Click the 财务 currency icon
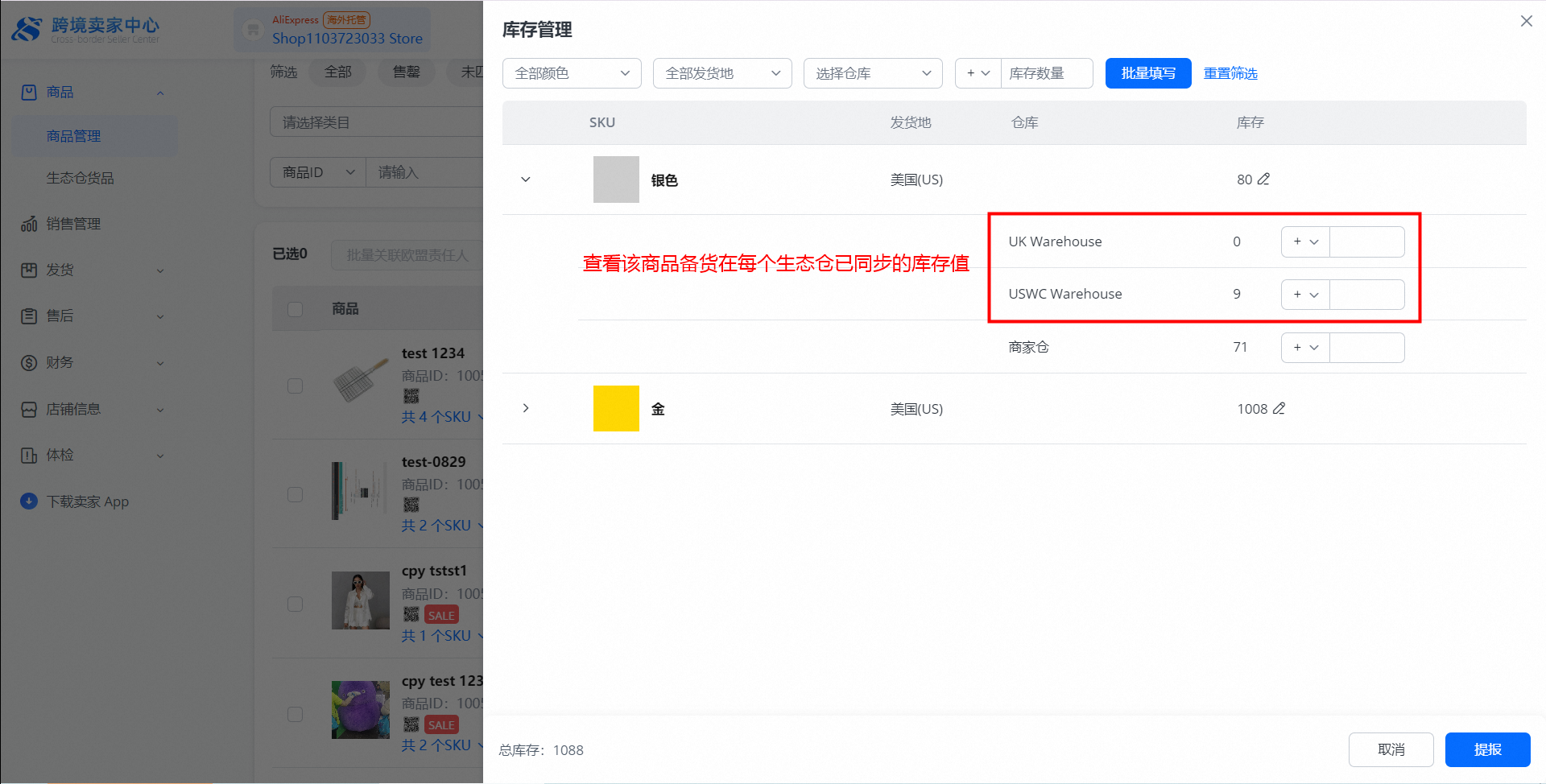The height and width of the screenshot is (784, 1546). [29, 363]
